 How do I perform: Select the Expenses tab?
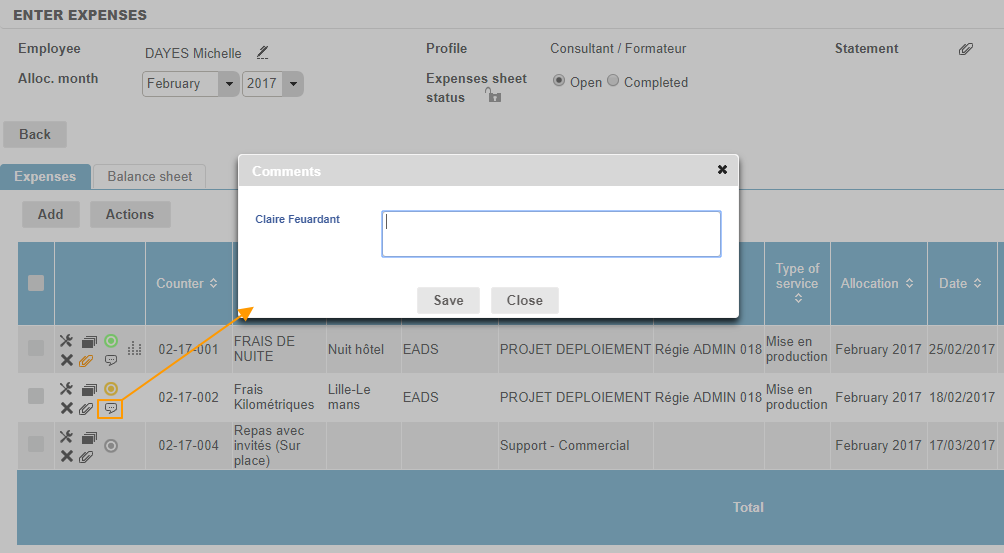[x=45, y=176]
